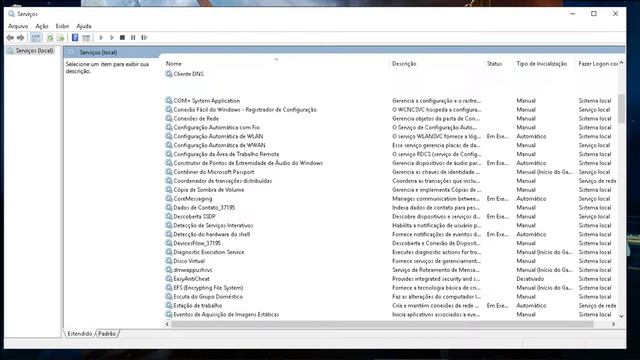This screenshot has width=640, height=360.
Task: Click gear icon beside Descoberta SSDP
Action: click(x=169, y=216)
